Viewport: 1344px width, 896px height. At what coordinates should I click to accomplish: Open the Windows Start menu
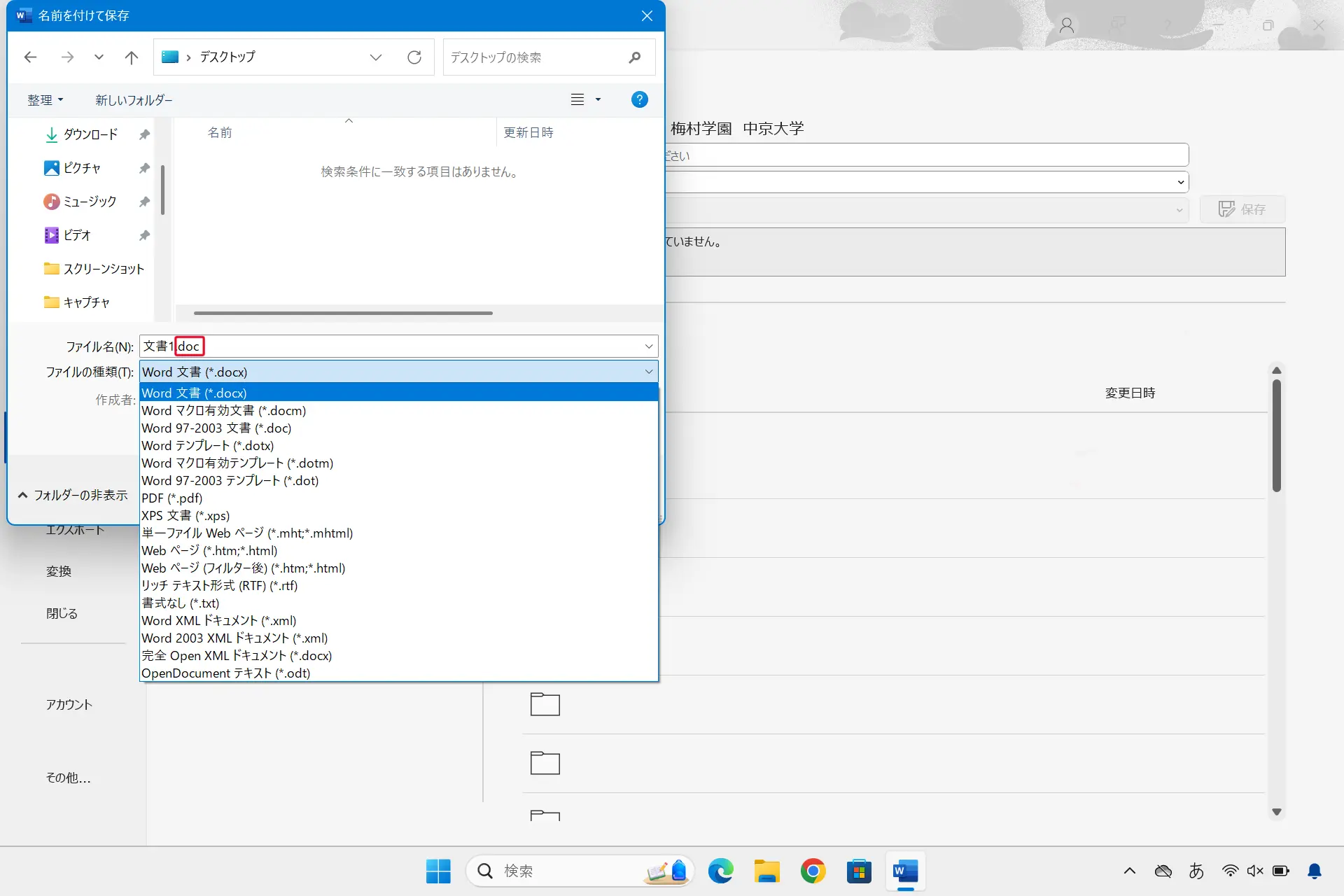pos(438,871)
